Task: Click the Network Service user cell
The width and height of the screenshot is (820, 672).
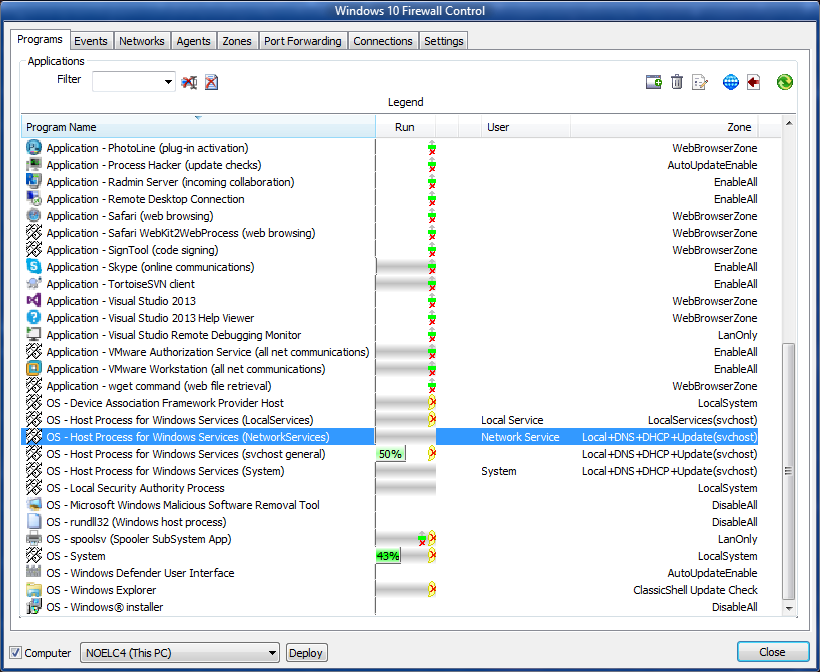Action: (x=520, y=437)
